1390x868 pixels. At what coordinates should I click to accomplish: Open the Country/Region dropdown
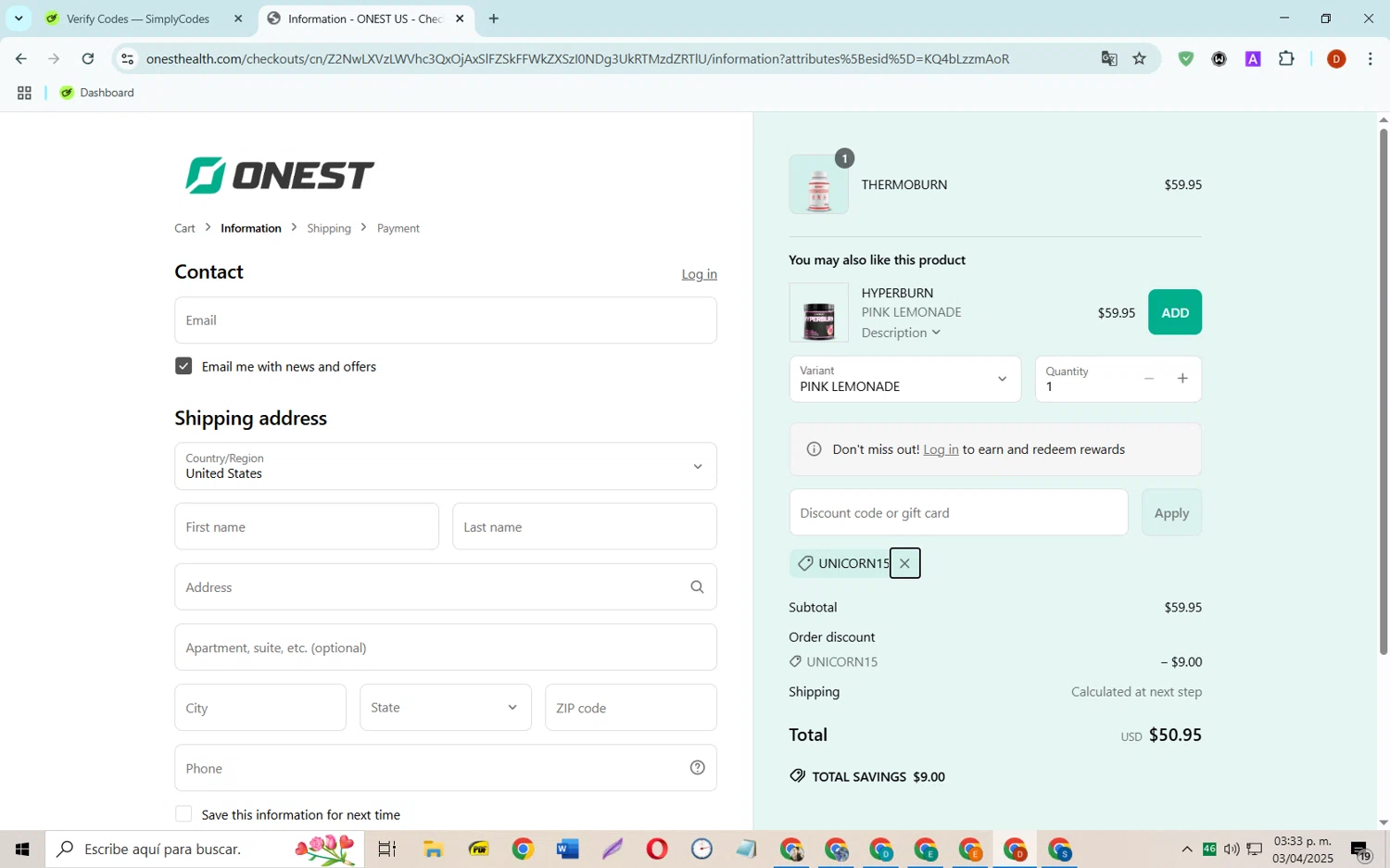pyautogui.click(x=446, y=466)
